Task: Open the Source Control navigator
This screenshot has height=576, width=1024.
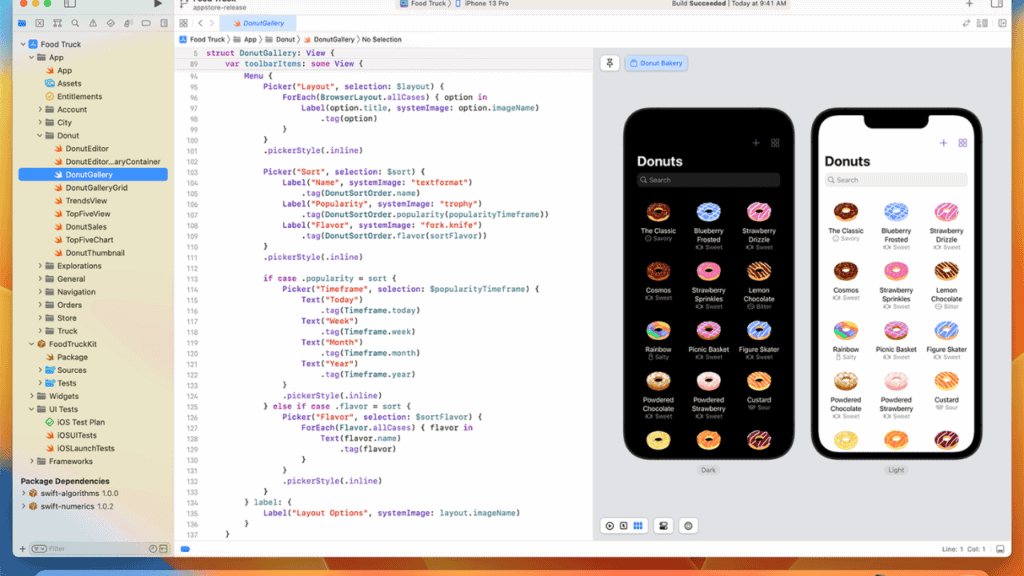Action: 40,23
